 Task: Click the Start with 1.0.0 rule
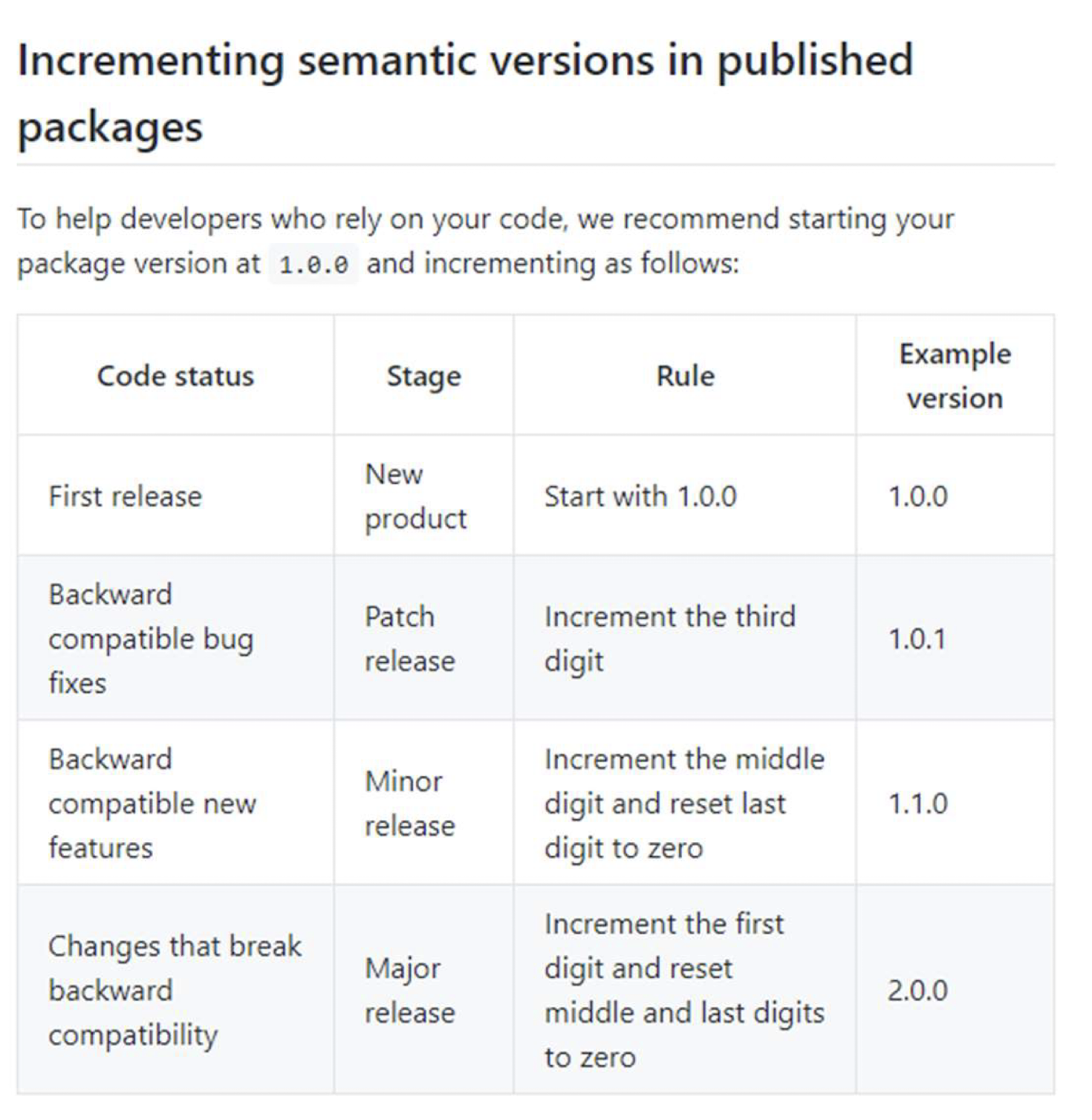[640, 496]
